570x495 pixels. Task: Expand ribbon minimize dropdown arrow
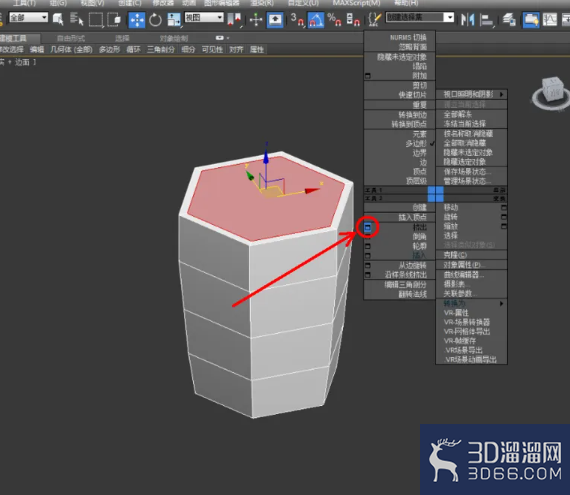click(228, 38)
